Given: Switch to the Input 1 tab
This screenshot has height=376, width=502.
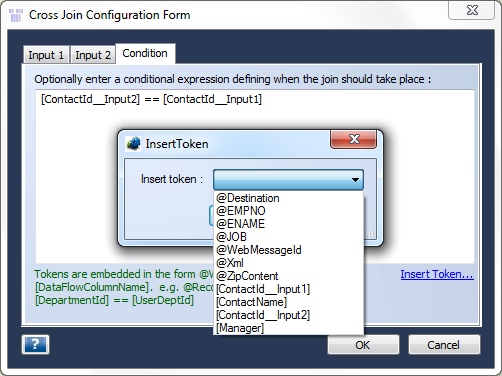Looking at the screenshot, I should pos(46,55).
